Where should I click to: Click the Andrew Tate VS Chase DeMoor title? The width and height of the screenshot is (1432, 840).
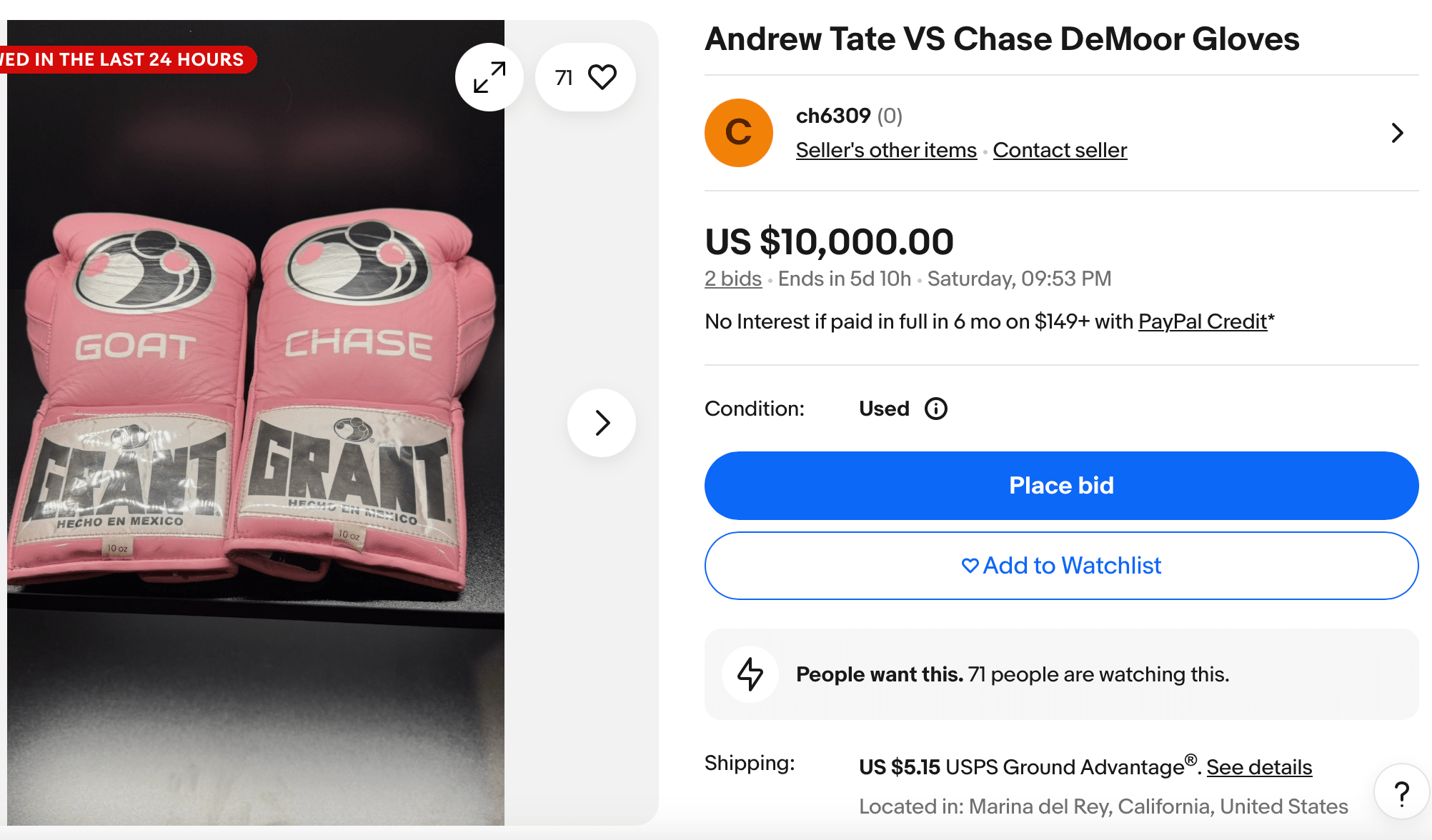tap(1002, 39)
